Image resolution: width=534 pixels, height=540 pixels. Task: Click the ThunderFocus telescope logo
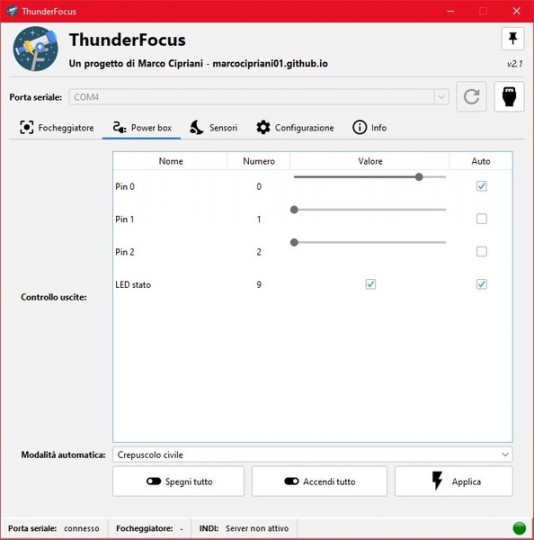(x=35, y=49)
